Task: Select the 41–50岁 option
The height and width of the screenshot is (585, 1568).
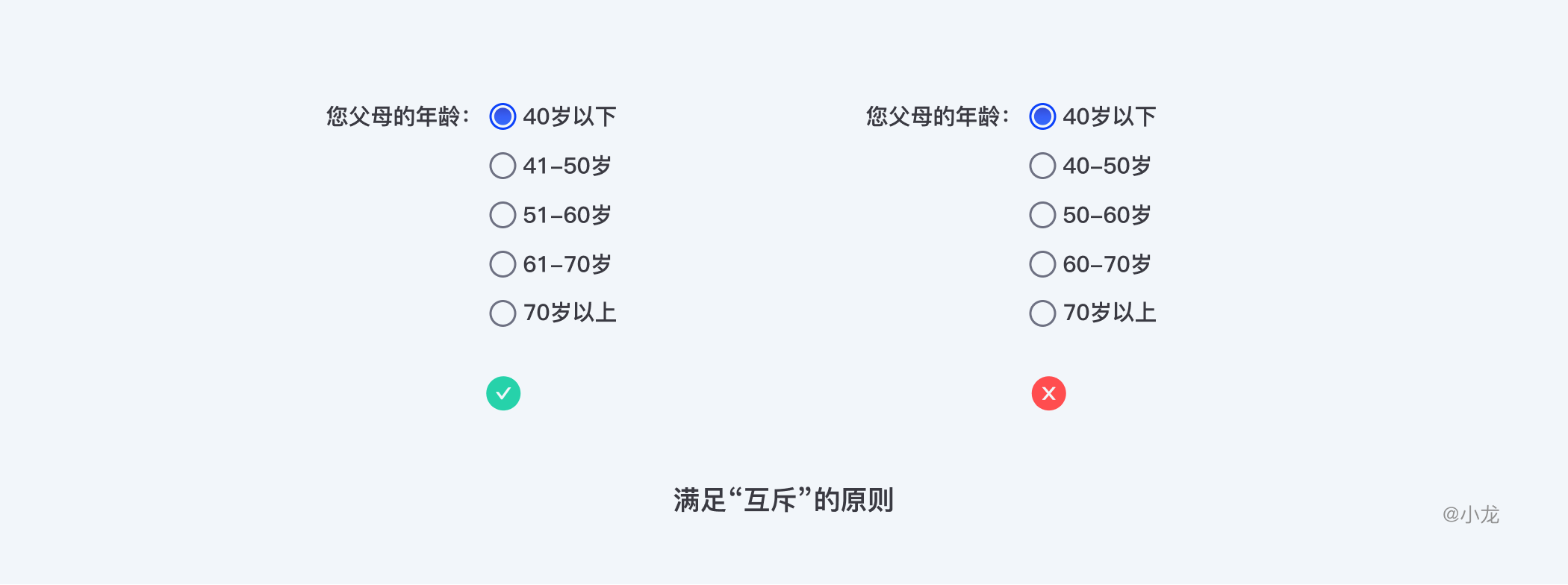Action: [x=503, y=166]
